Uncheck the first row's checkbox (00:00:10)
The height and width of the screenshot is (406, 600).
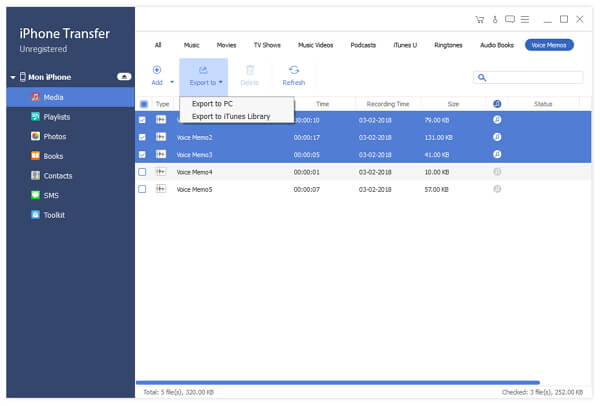[x=142, y=120]
